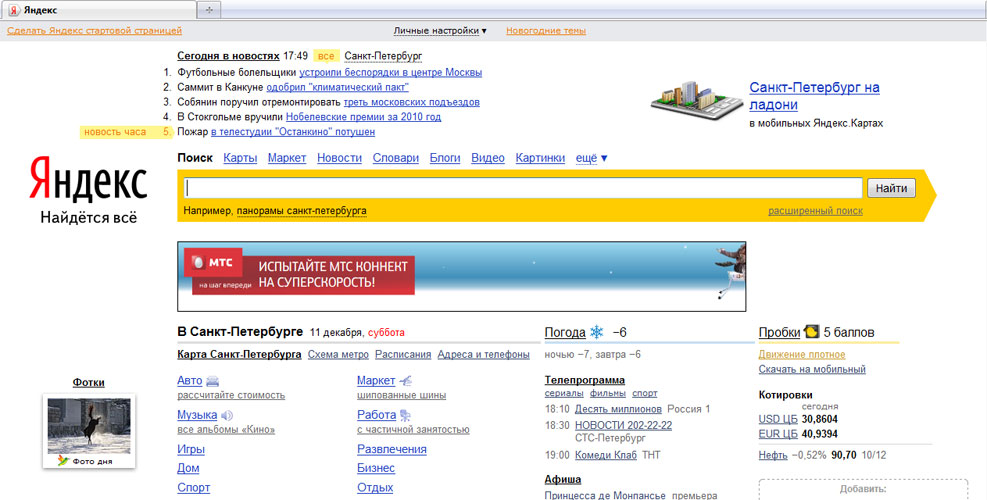
Task: Click the MTS Connect advertising banner
Action: coord(461,276)
